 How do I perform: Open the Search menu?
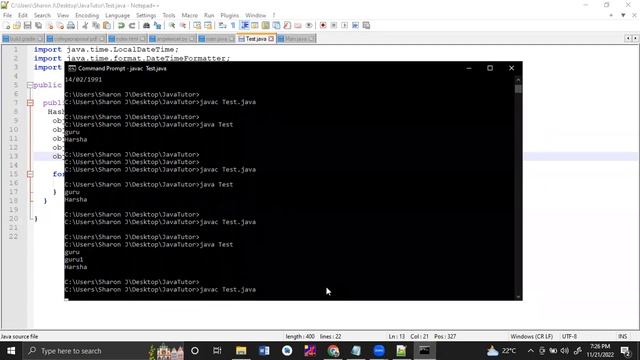[42, 15]
